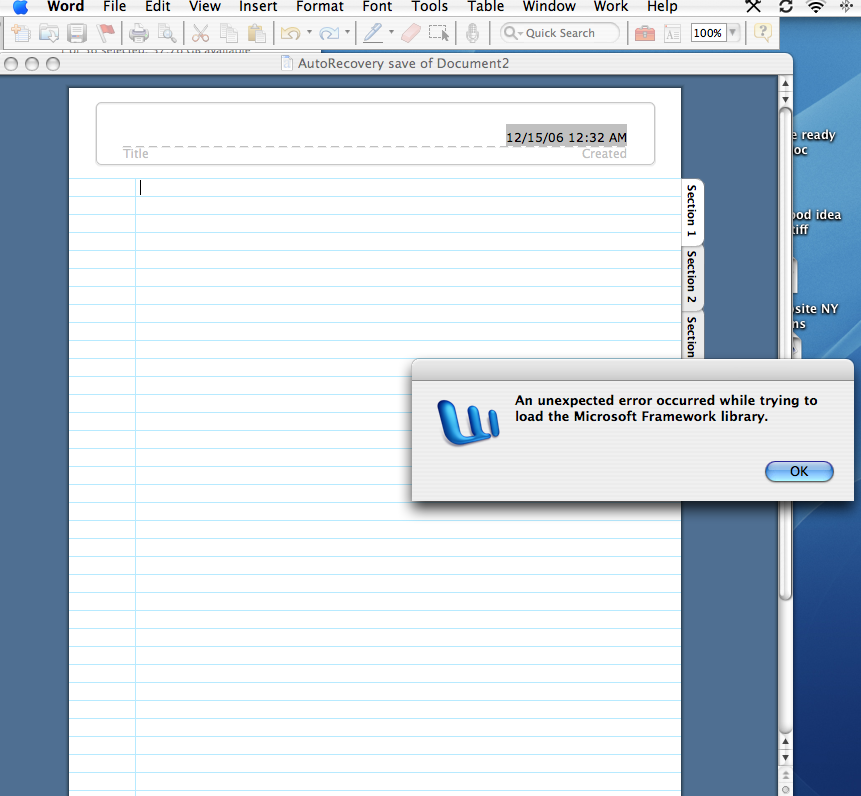Viewport: 861px width, 796px height.
Task: Open the zoom percentage dropdown arrow
Action: pyautogui.click(x=733, y=33)
